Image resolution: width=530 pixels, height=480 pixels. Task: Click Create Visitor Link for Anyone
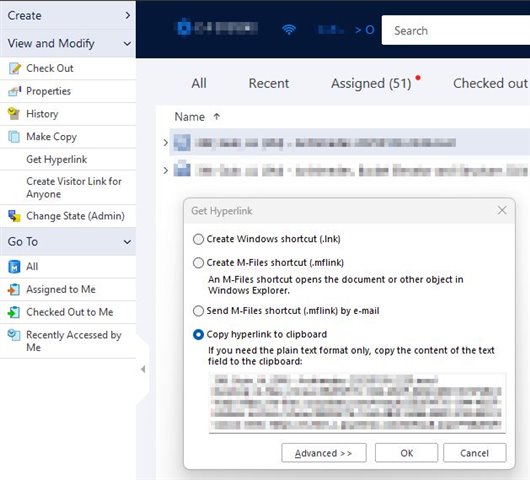74,188
